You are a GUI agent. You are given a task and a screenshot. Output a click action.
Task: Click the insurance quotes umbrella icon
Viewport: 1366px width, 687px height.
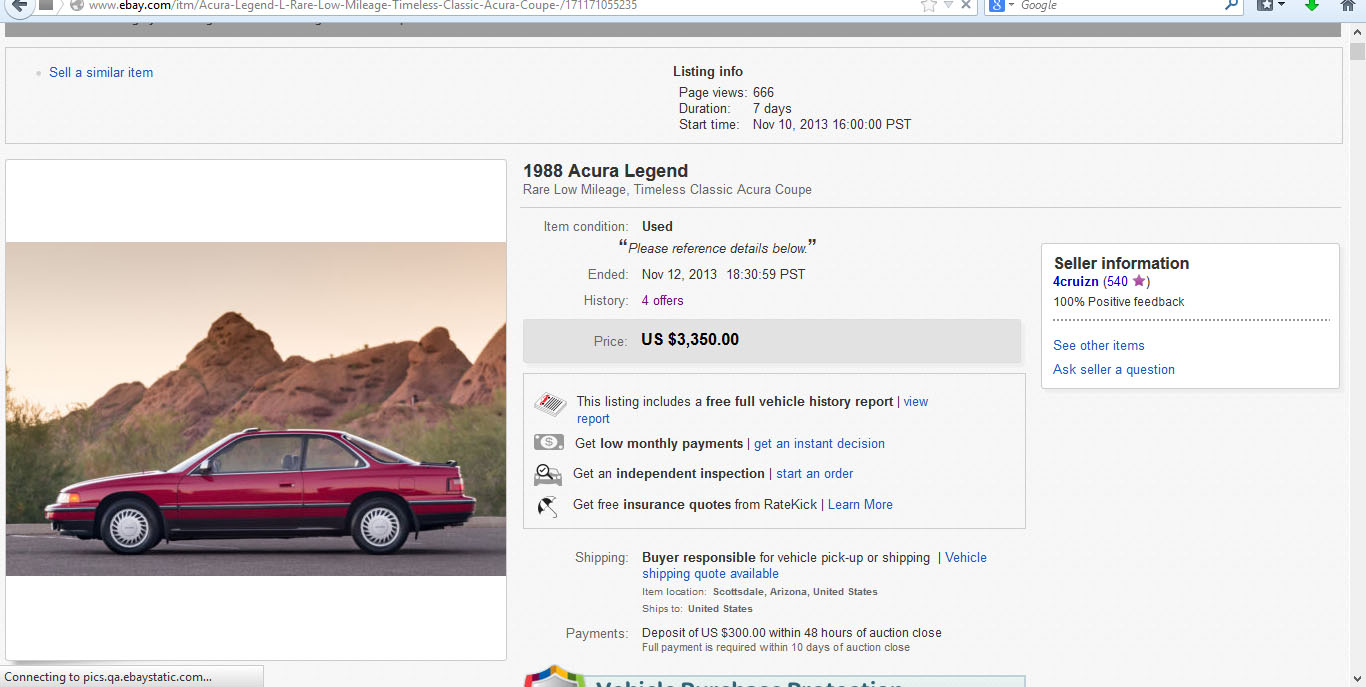pyautogui.click(x=547, y=506)
